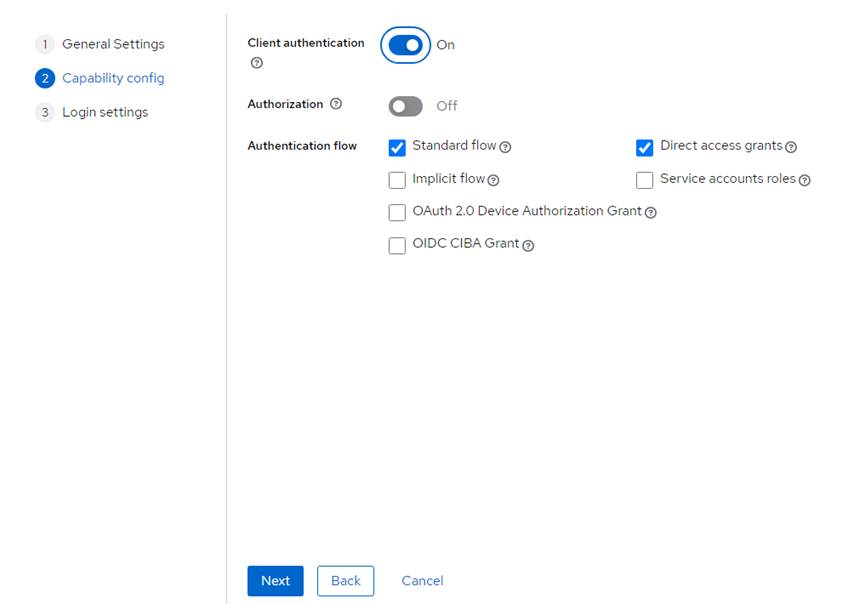Show help tooltip for Service accounts roles

point(804,180)
